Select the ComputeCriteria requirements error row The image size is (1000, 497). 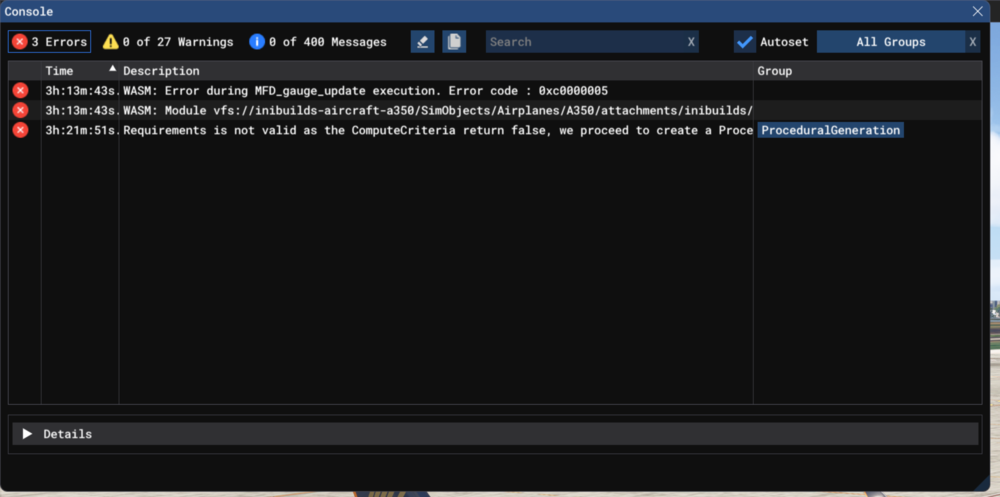pyautogui.click(x=437, y=130)
